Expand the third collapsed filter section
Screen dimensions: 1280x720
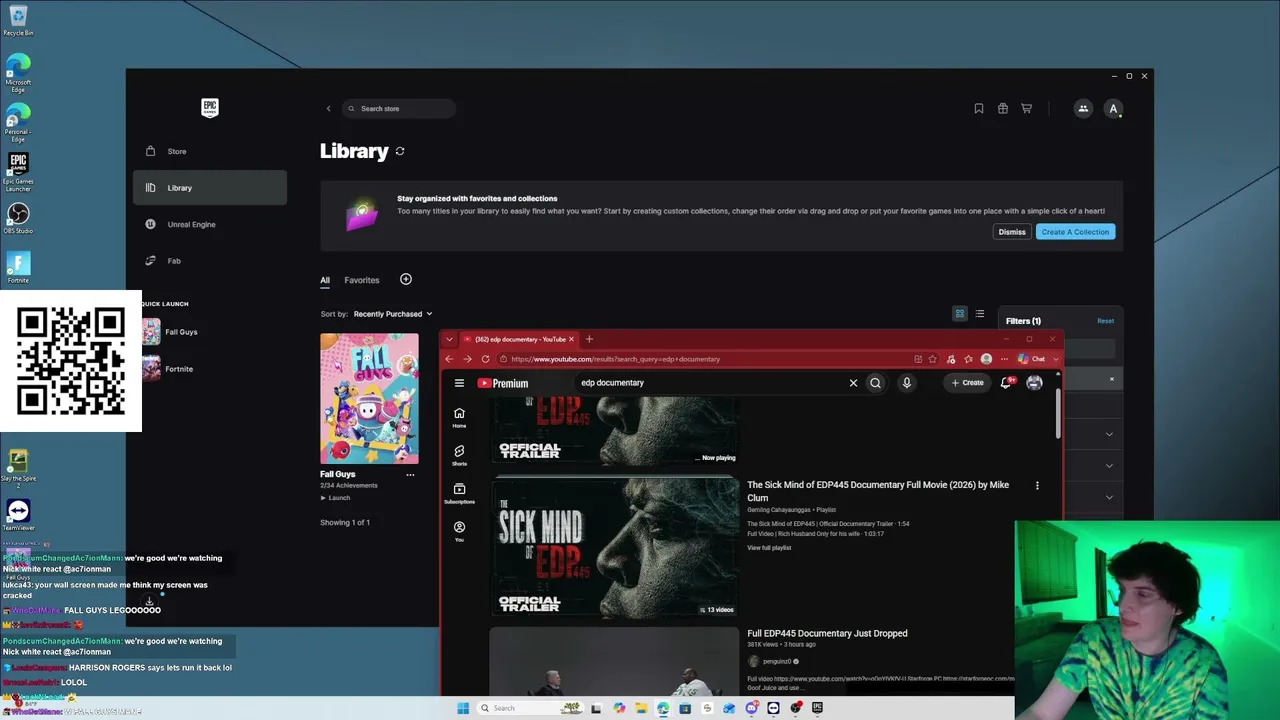1109,498
